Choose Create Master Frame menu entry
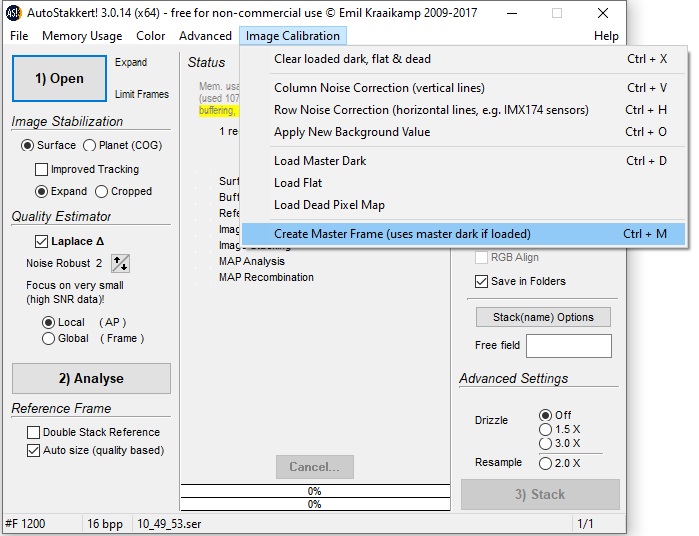This screenshot has width=699, height=536. pyautogui.click(x=402, y=234)
